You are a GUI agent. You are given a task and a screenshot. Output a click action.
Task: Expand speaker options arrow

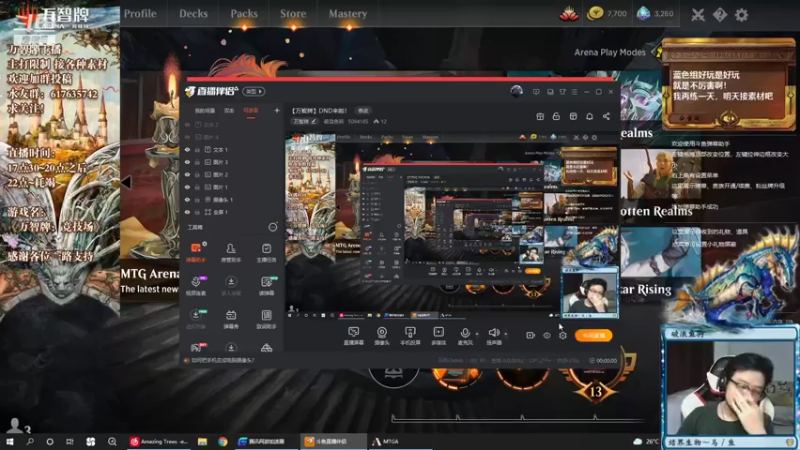(x=506, y=334)
